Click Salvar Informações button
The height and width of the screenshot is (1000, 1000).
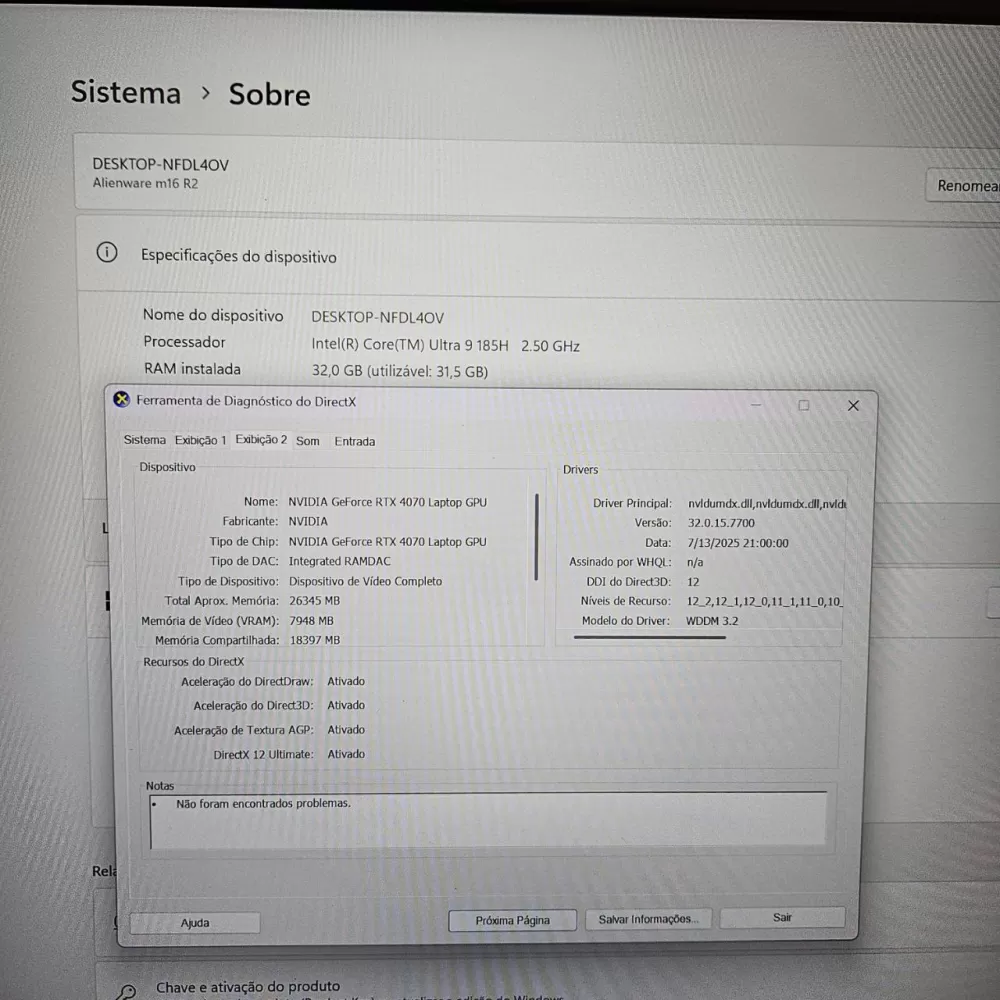point(648,919)
